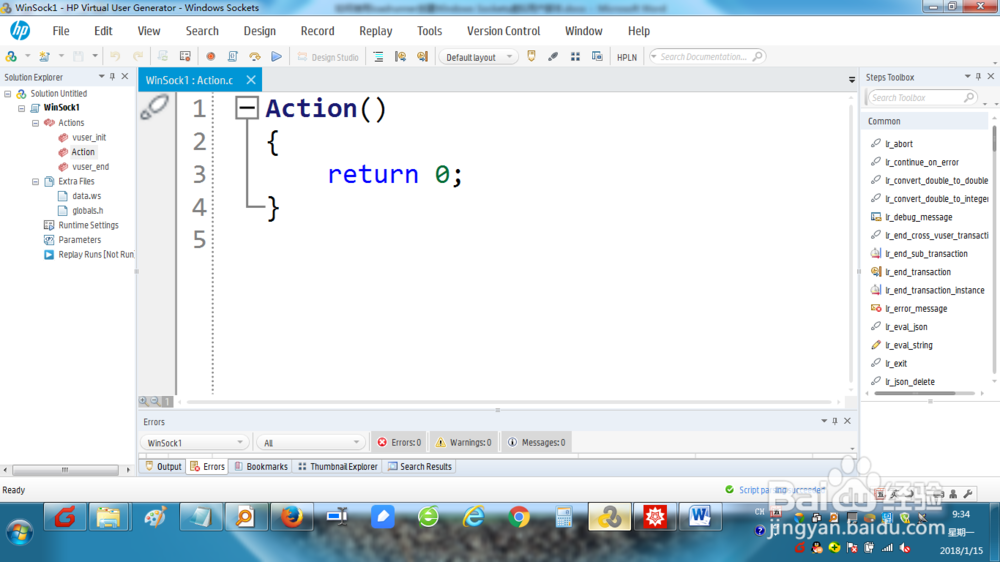
Task: Click the Search Toolbox input field
Action: coord(921,98)
